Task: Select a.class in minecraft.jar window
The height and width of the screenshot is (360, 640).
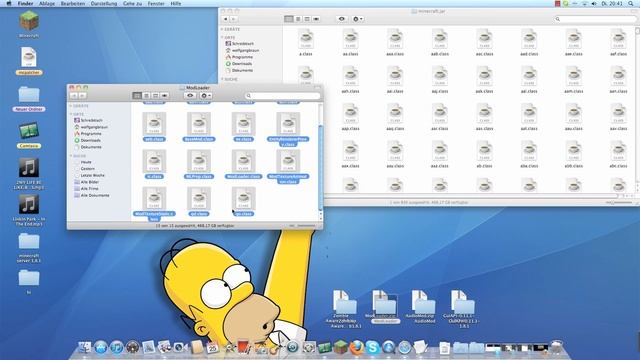Action: click(306, 39)
